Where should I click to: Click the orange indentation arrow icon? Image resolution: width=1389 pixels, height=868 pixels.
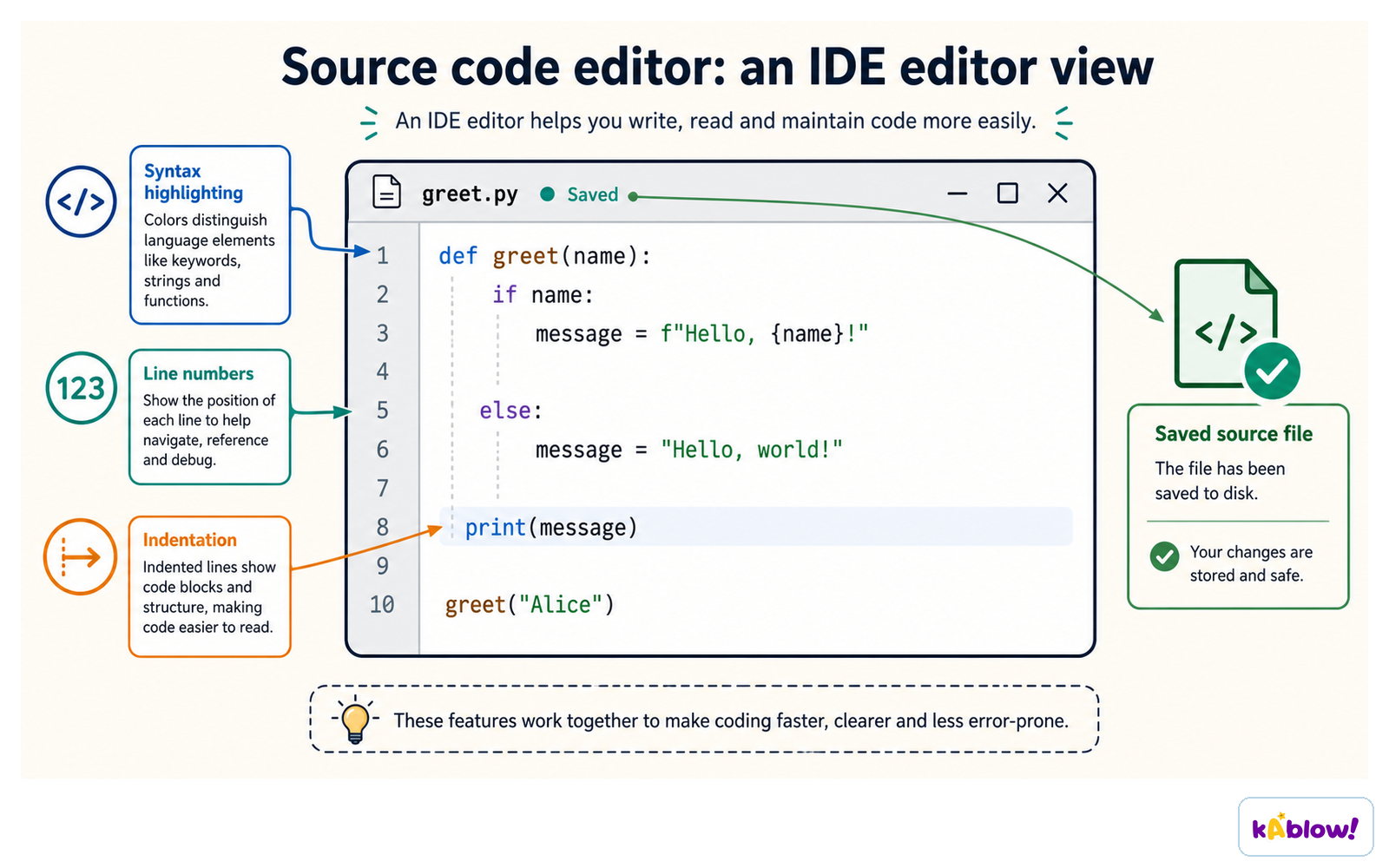coord(81,556)
